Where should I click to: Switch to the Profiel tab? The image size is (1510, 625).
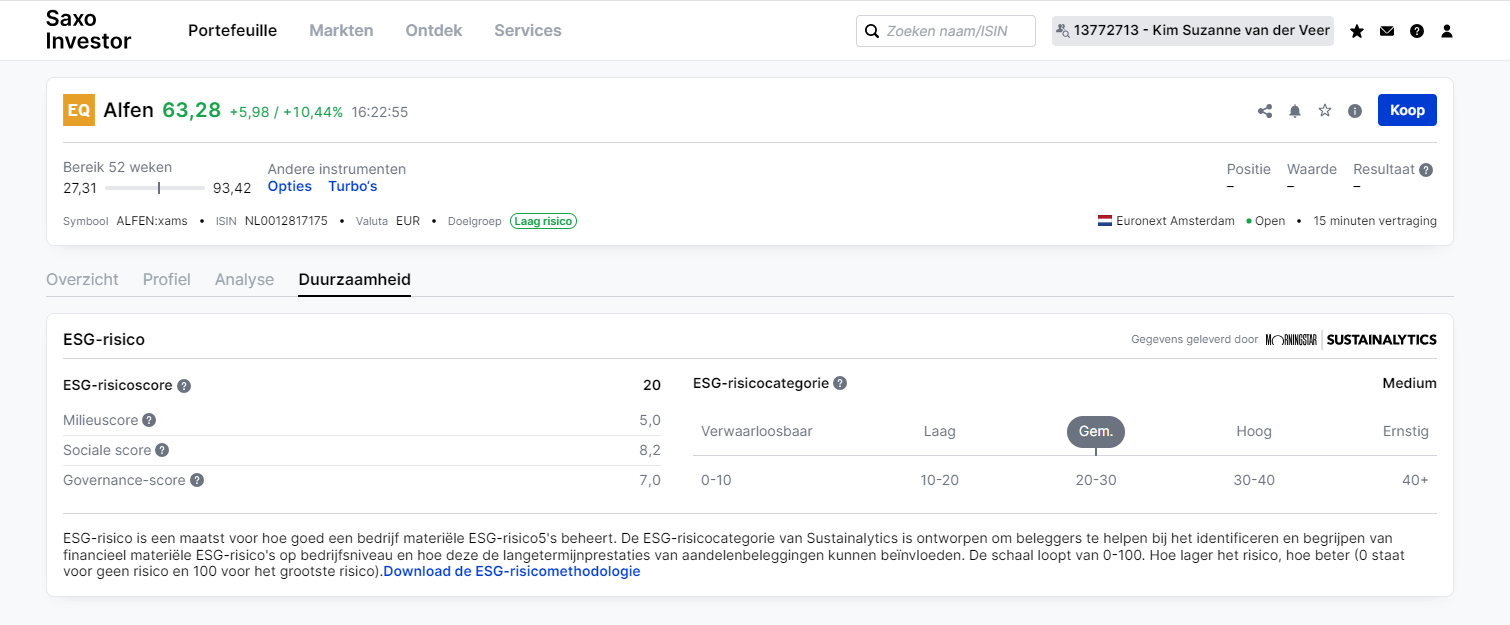167,279
